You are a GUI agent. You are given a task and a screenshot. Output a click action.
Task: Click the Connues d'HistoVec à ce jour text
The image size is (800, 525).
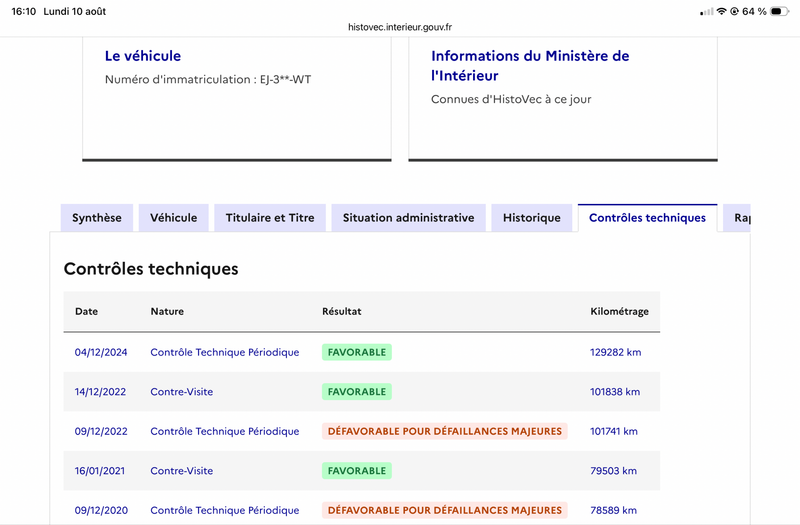[511, 99]
